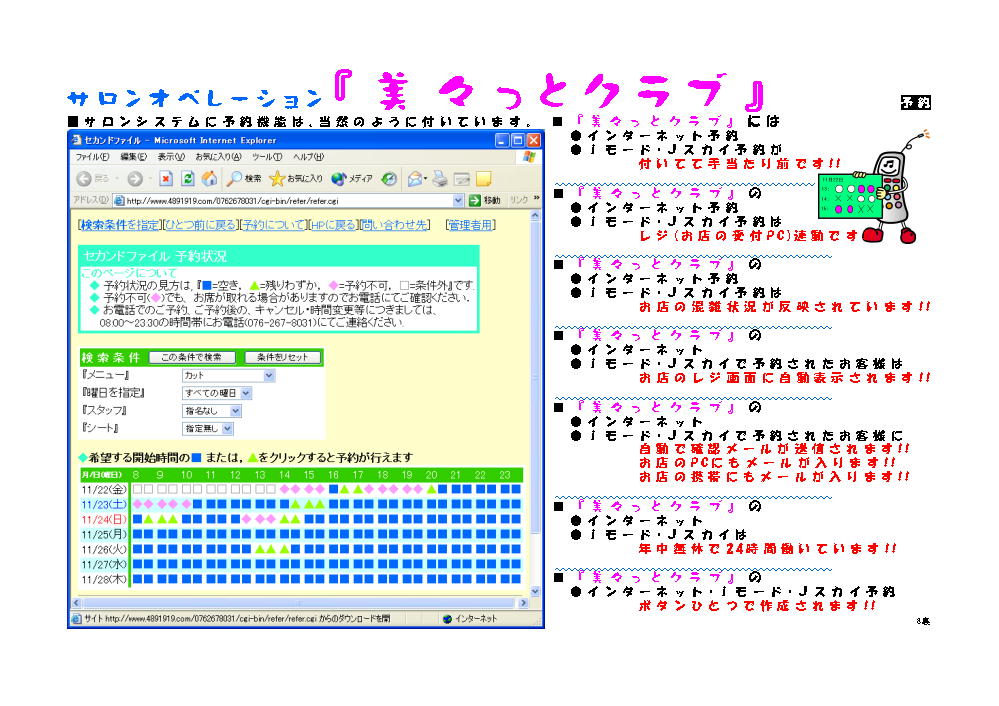Stop page loading with the red X icon
This screenshot has width=999, height=706.
[x=166, y=179]
